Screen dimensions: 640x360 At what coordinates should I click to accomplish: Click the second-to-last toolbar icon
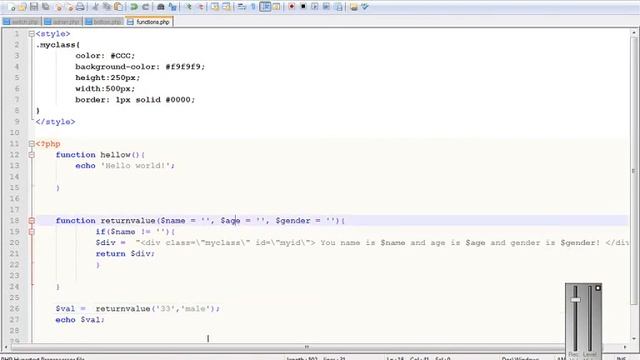pyautogui.click(x=353, y=7)
